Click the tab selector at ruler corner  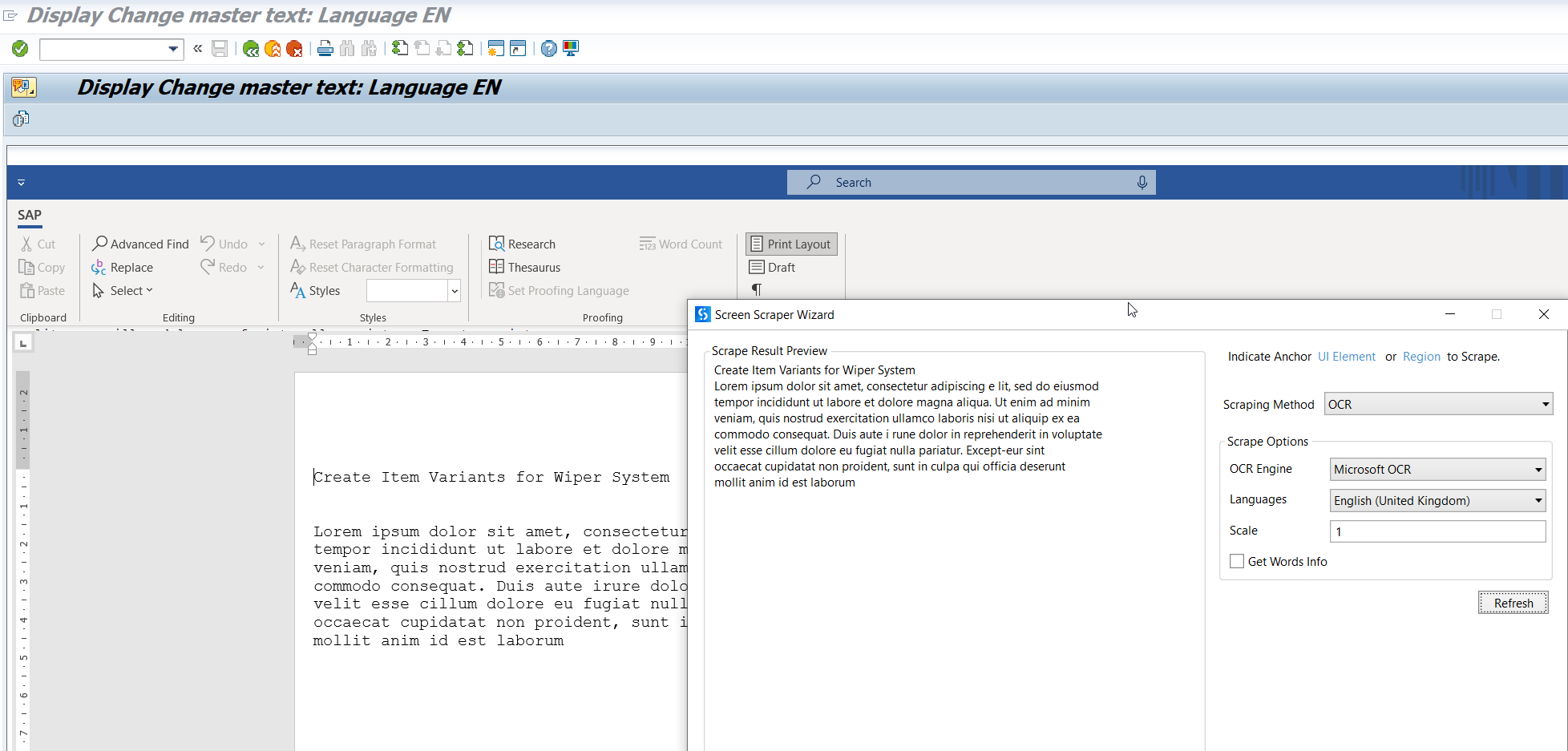pos(23,343)
